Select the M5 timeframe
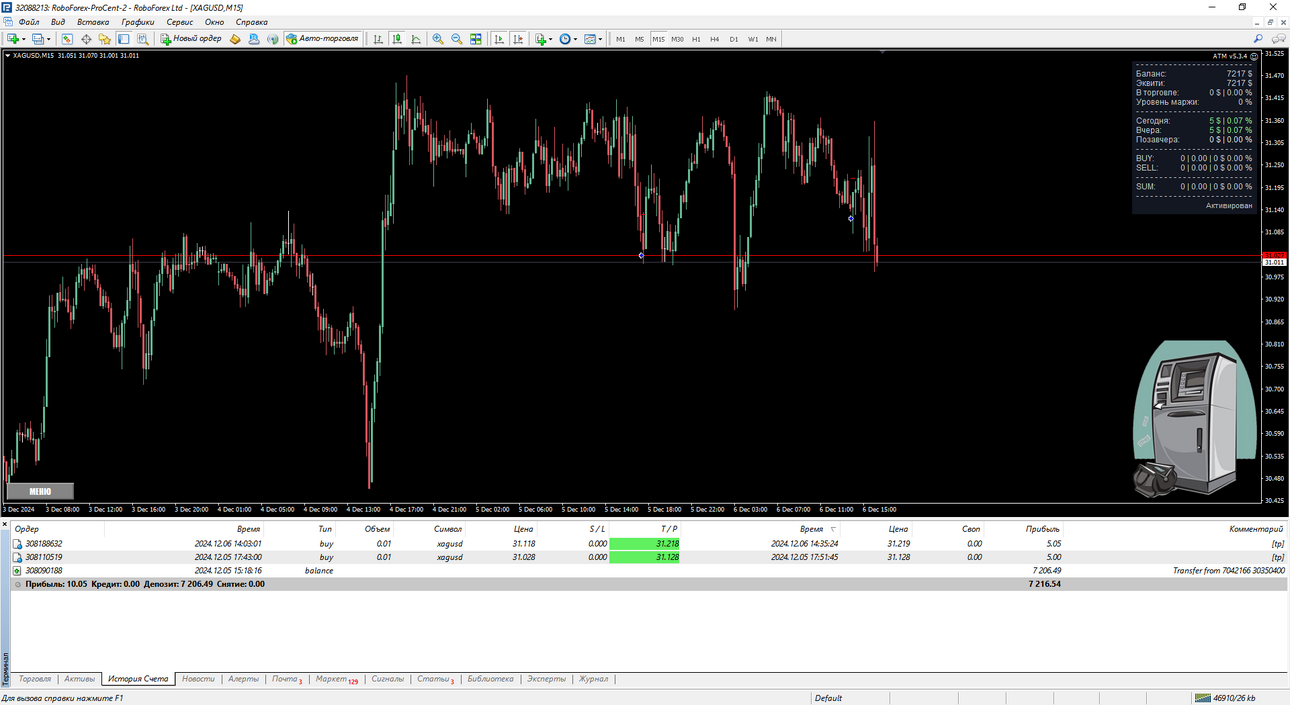This screenshot has width=1290, height=705. click(x=640, y=39)
